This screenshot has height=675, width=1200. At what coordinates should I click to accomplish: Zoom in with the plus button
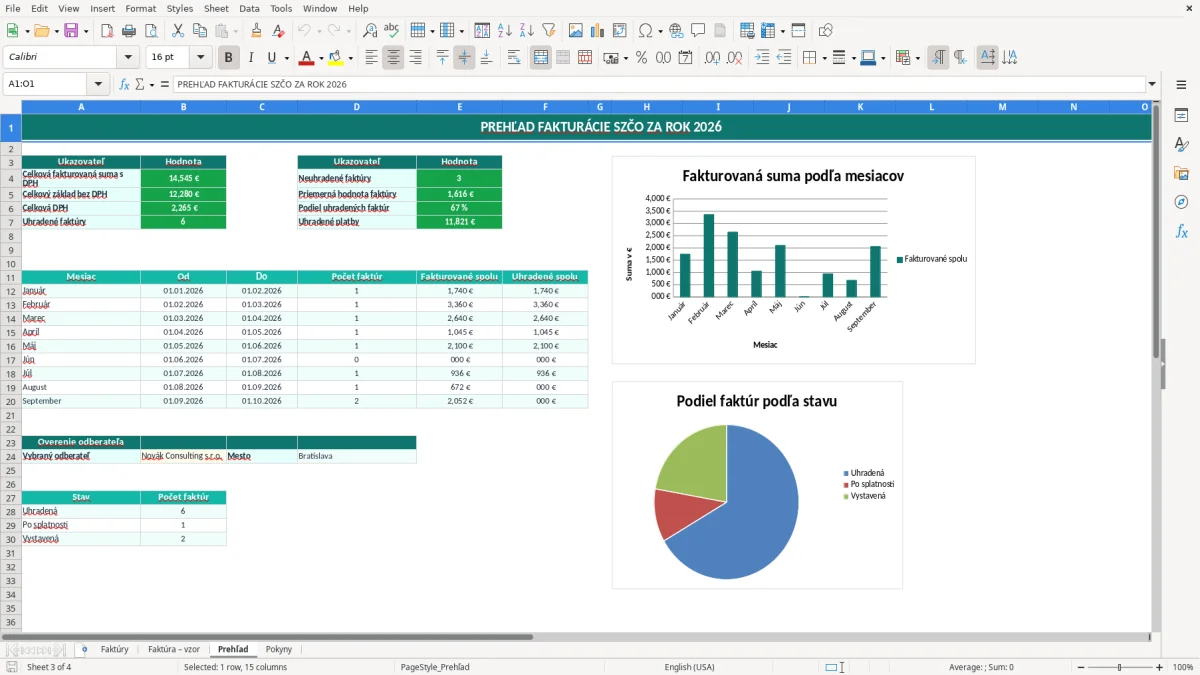click(x=1160, y=667)
